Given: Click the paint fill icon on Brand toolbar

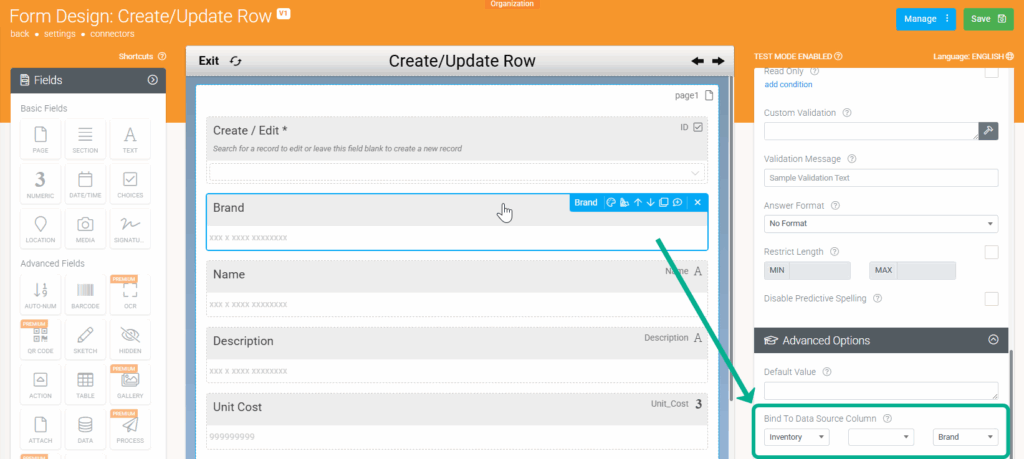Looking at the screenshot, I should point(624,202).
